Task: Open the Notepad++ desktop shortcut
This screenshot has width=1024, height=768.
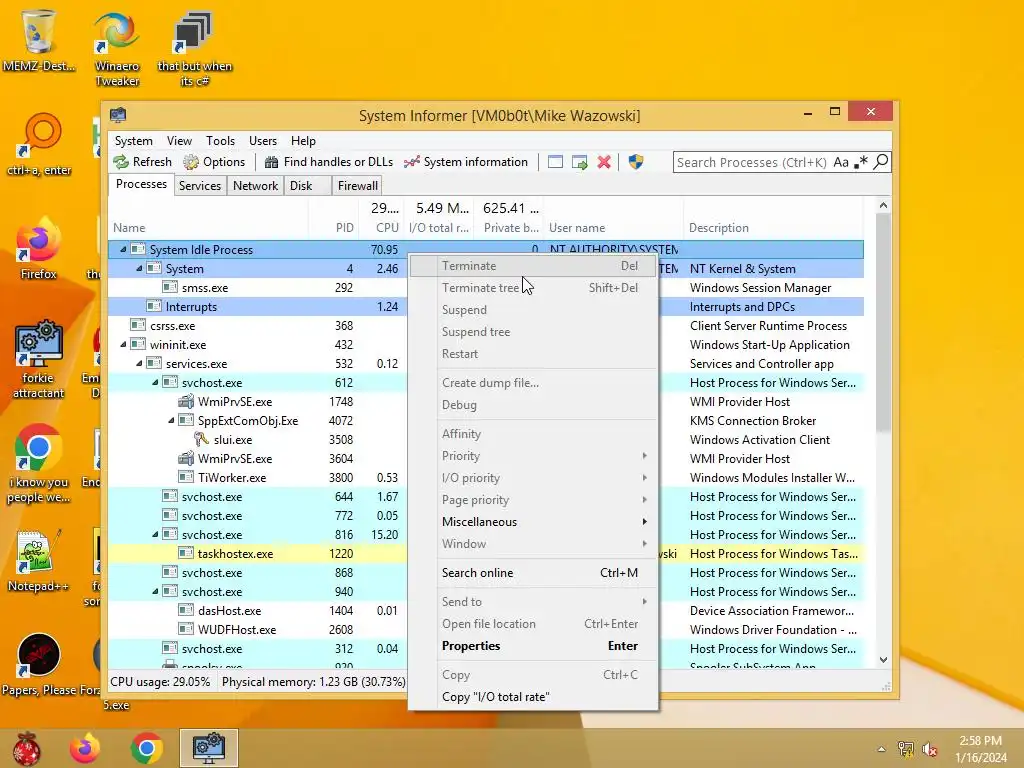Action: point(38,560)
